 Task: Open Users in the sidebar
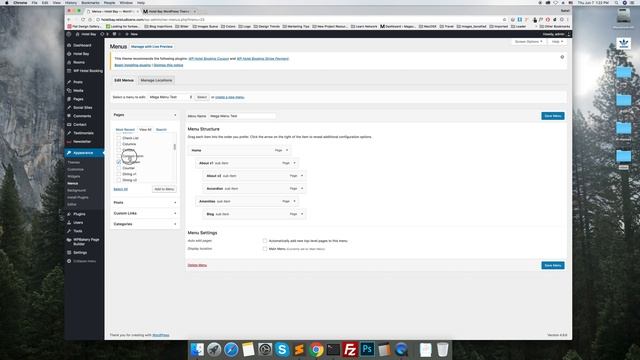click(78, 222)
